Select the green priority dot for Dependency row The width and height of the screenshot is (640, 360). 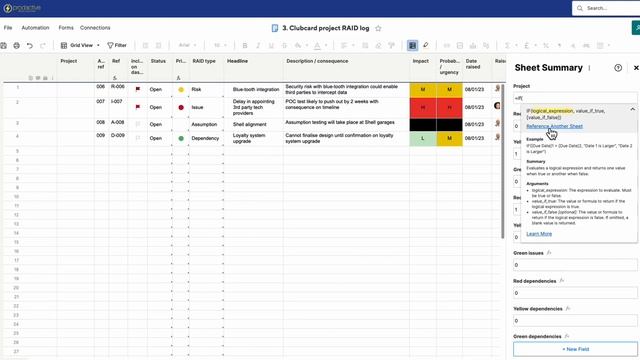point(181,138)
